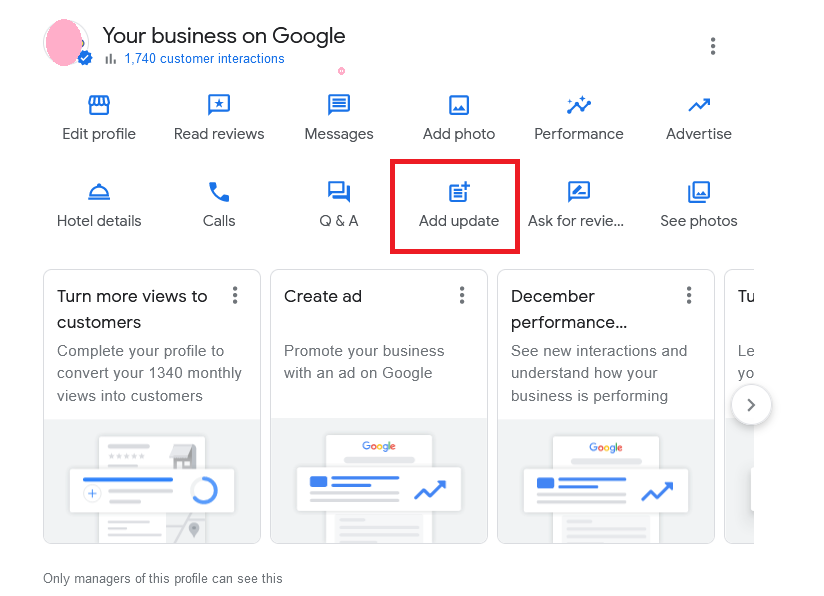Screen dimensions: 824x596
Task: Click 'Your business on Google' heading
Action: click(x=224, y=36)
